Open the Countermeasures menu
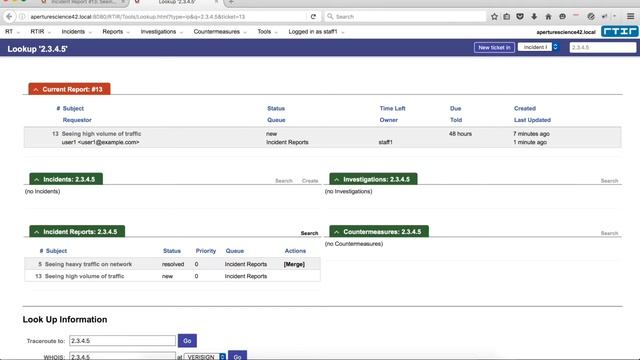 (220, 32)
